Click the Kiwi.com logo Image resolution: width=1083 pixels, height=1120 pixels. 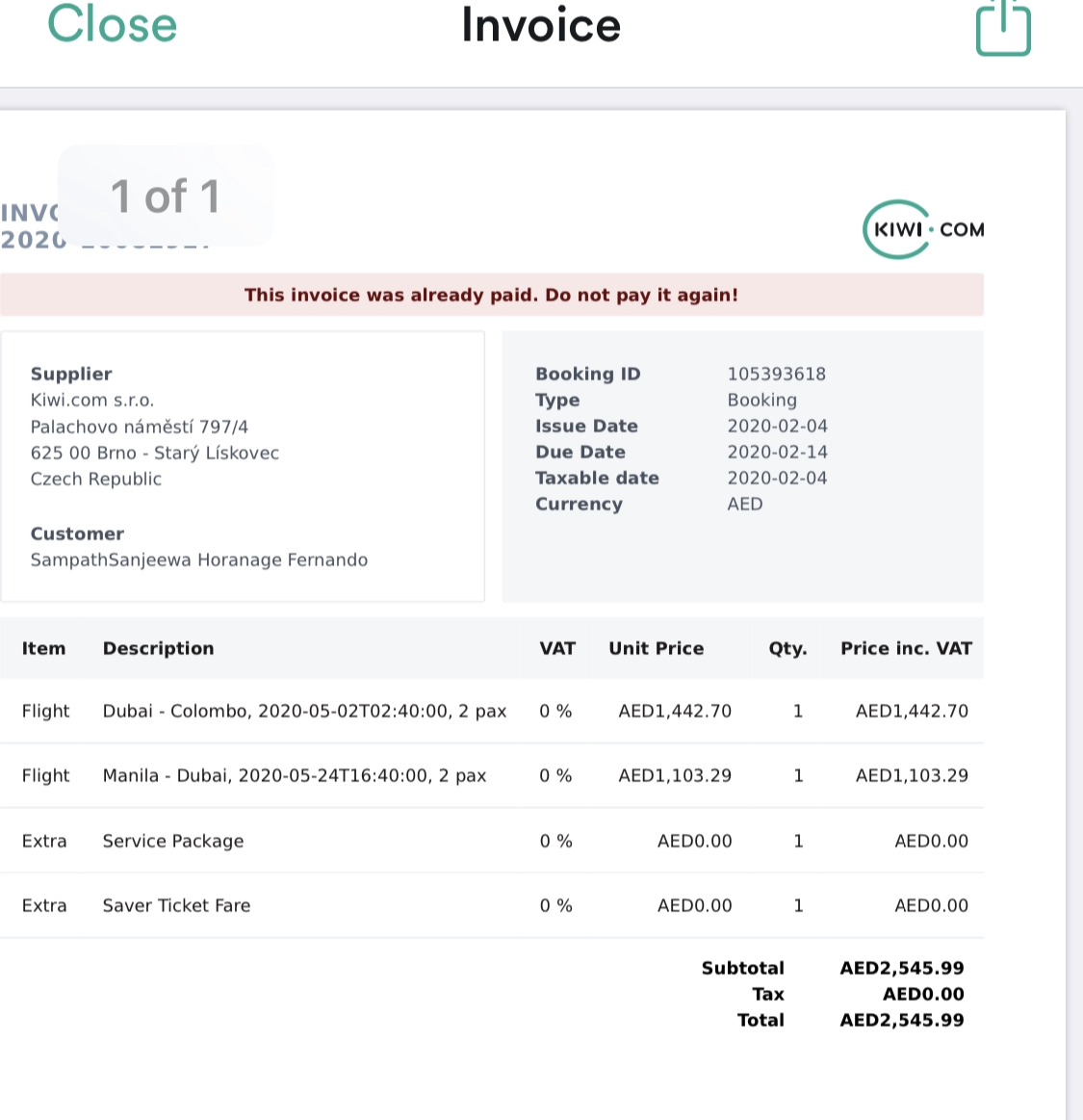pyautogui.click(x=921, y=229)
